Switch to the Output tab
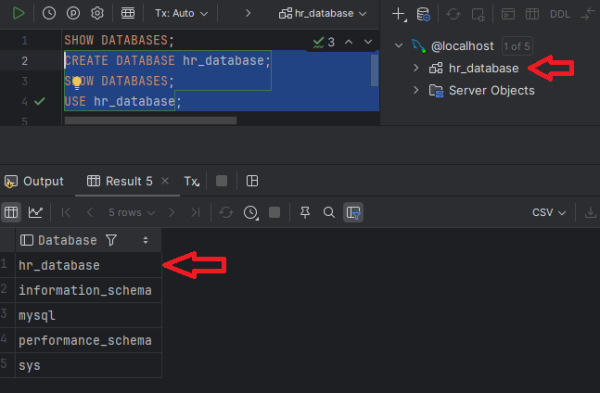 click(x=34, y=181)
